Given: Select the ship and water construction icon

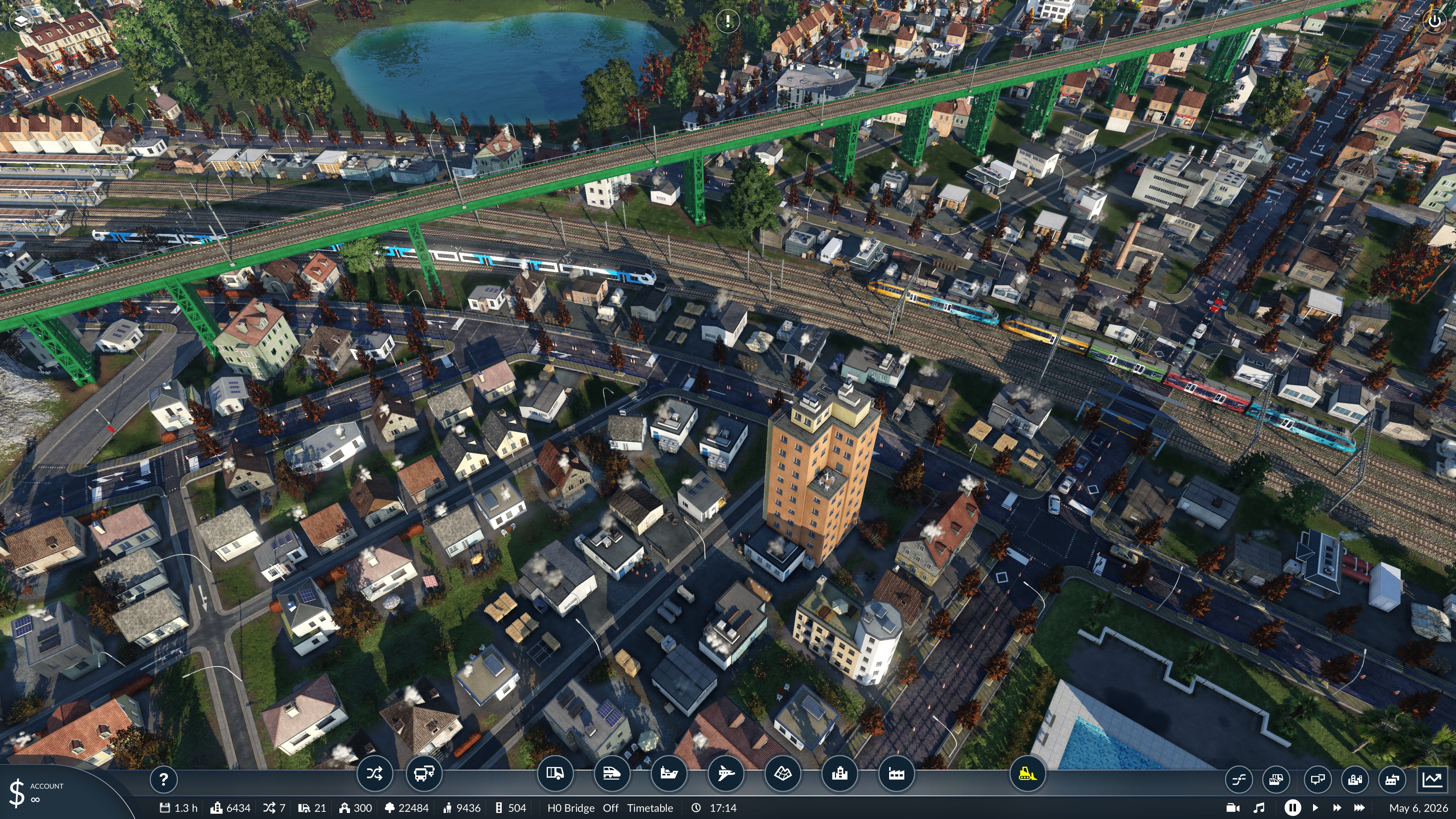Looking at the screenshot, I should point(668,773).
